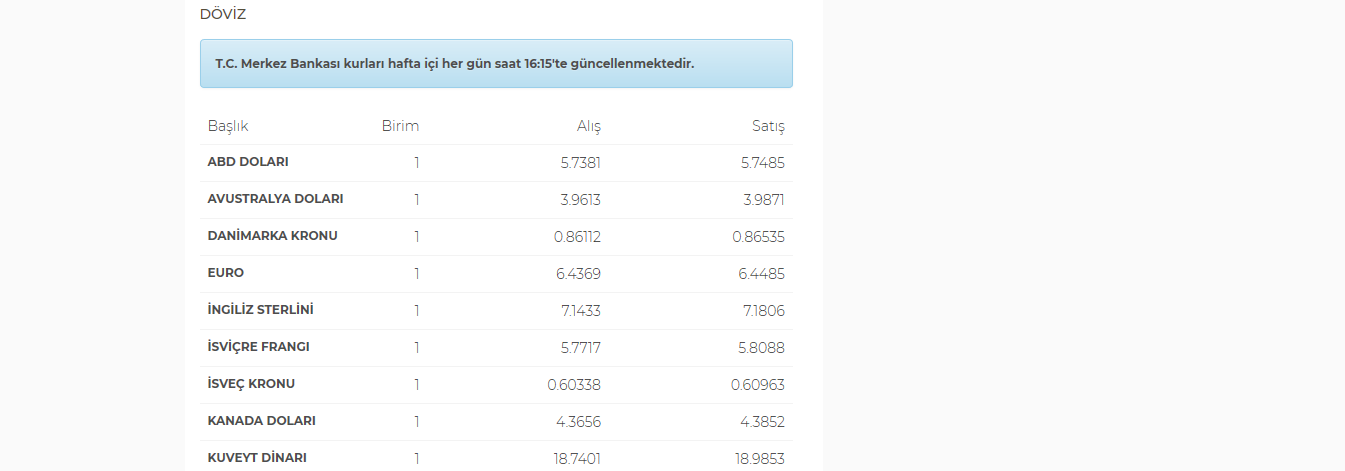Image resolution: width=1345 pixels, height=471 pixels.
Task: Select the DANİMARKA KRONU row label
Action: pos(272,236)
